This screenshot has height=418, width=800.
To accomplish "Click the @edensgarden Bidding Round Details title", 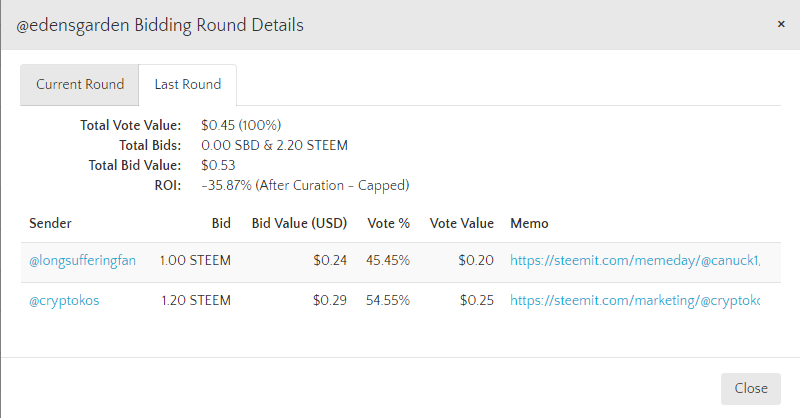I will (160, 25).
